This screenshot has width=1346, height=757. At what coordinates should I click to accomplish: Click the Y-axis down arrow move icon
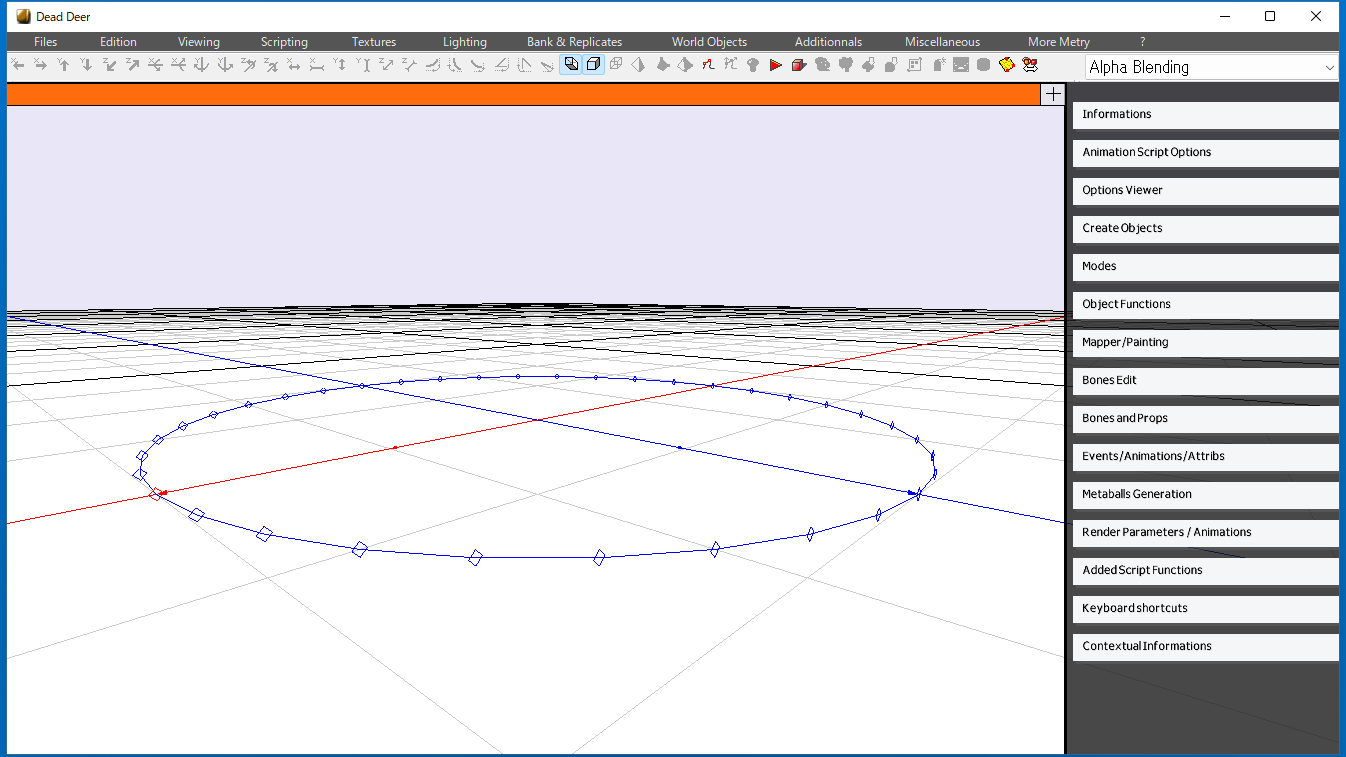pyautogui.click(x=86, y=65)
